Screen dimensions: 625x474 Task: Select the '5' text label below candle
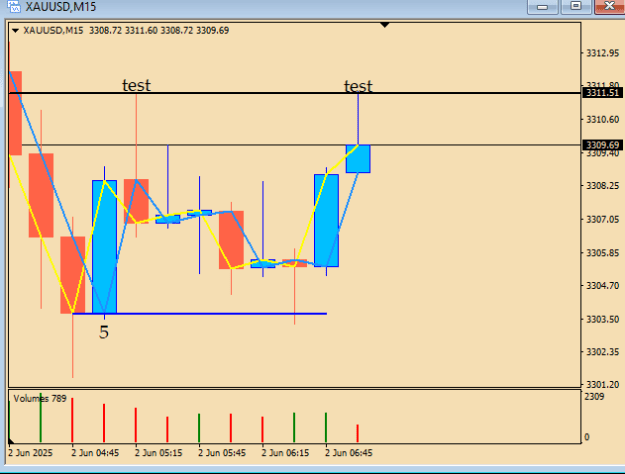(104, 332)
